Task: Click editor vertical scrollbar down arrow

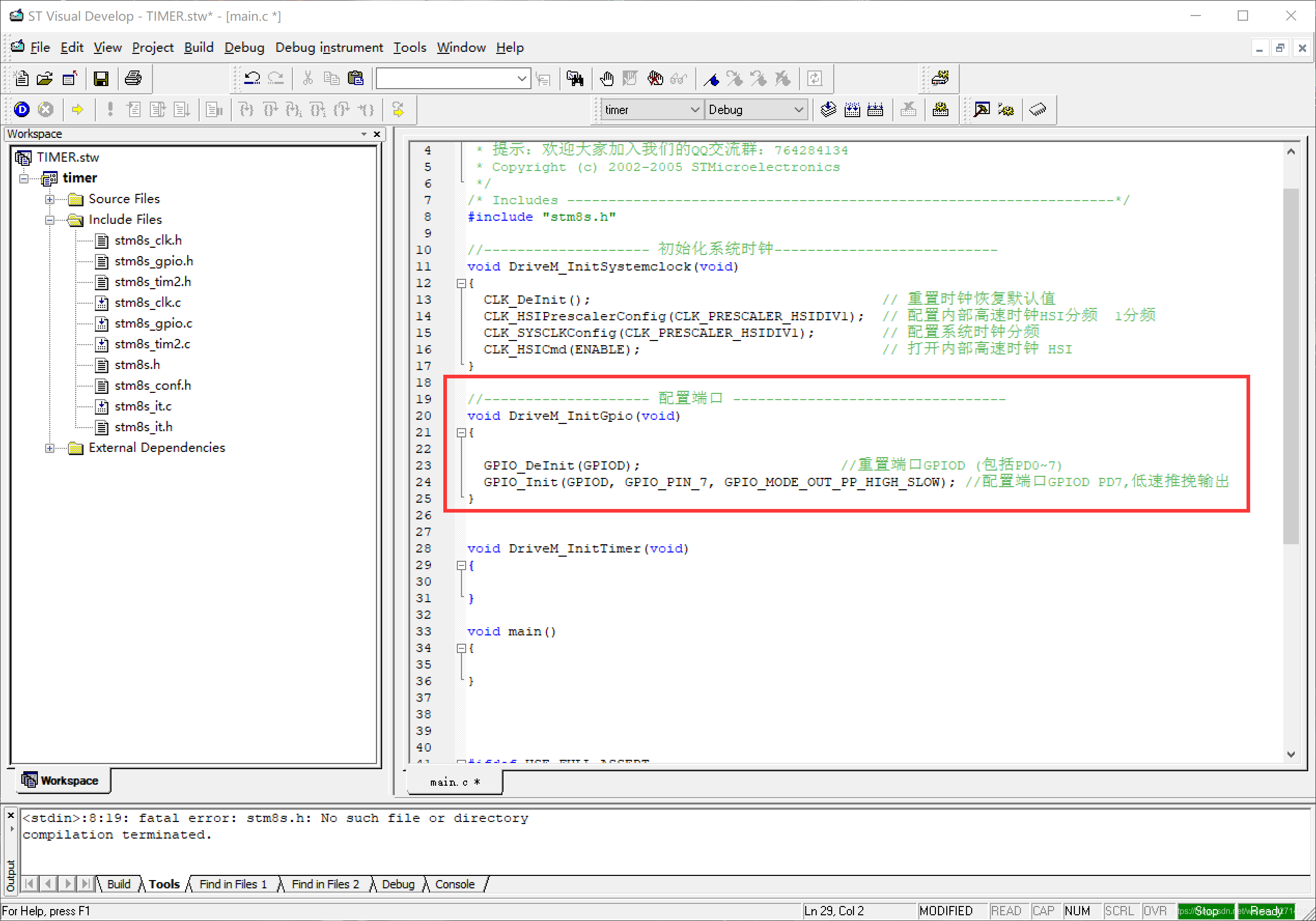Action: pyautogui.click(x=1291, y=754)
